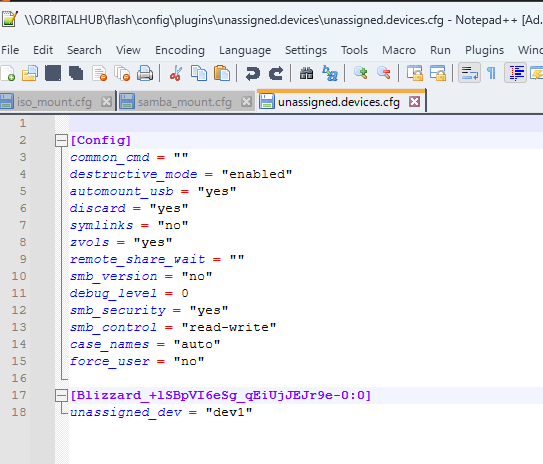Image resolution: width=543 pixels, height=464 pixels.
Task: Collapse the [Blizzard_...] section fold
Action: pos(61,395)
